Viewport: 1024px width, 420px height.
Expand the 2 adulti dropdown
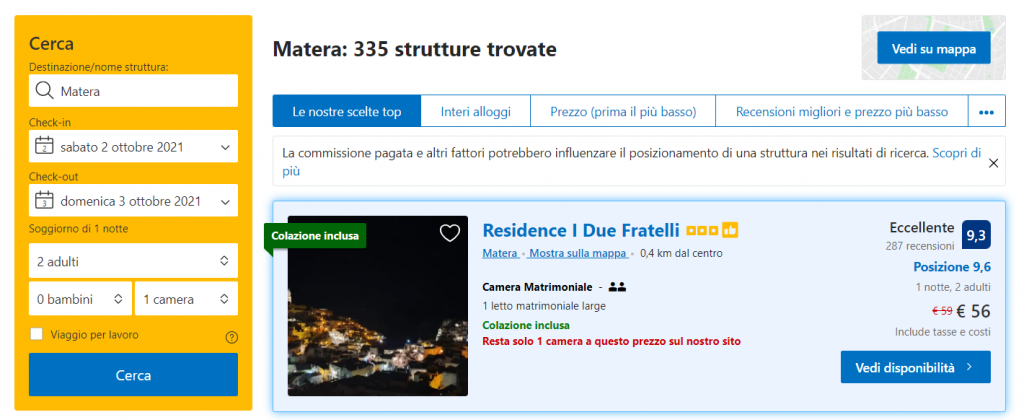pos(133,261)
